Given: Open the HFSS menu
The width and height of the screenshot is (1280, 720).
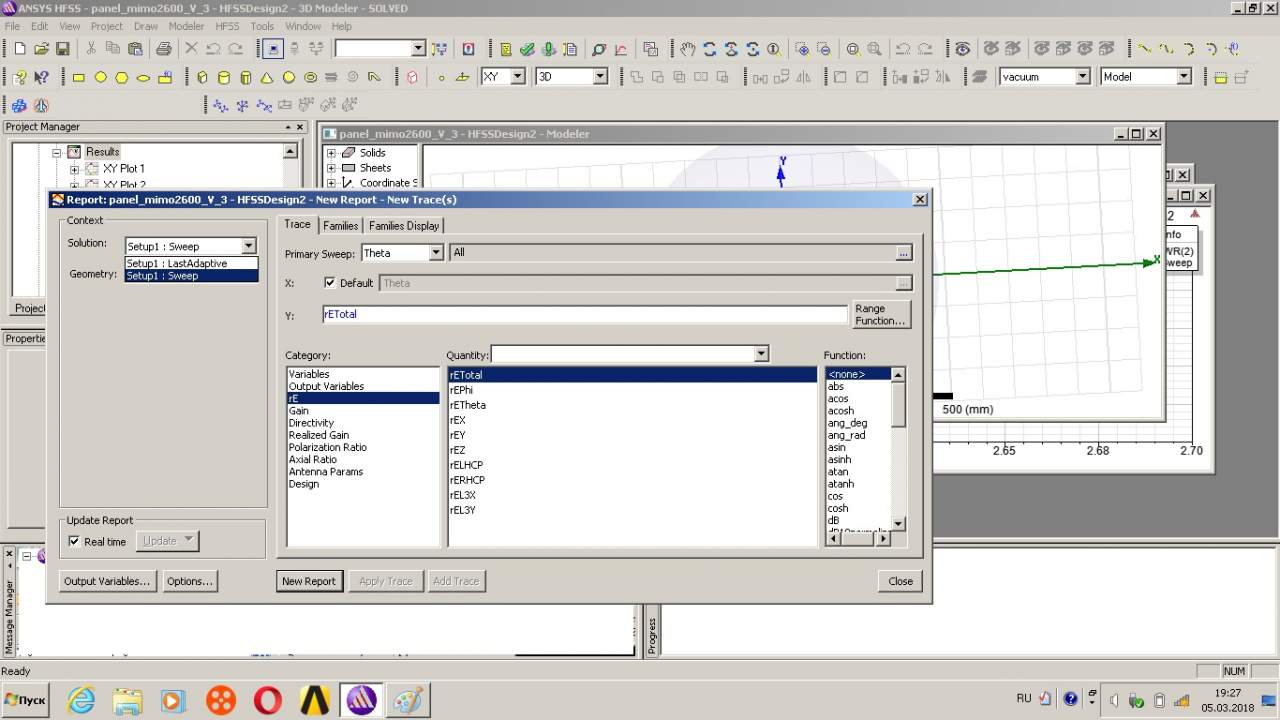Looking at the screenshot, I should tap(227, 26).
